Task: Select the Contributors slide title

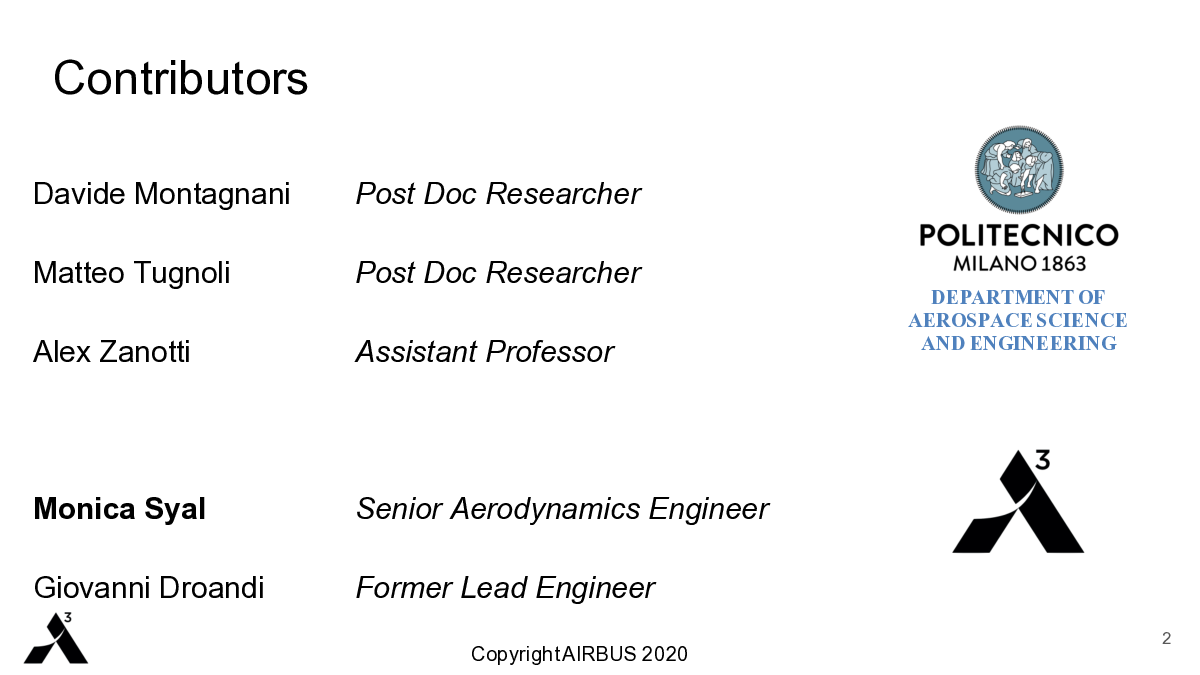Action: click(x=181, y=77)
